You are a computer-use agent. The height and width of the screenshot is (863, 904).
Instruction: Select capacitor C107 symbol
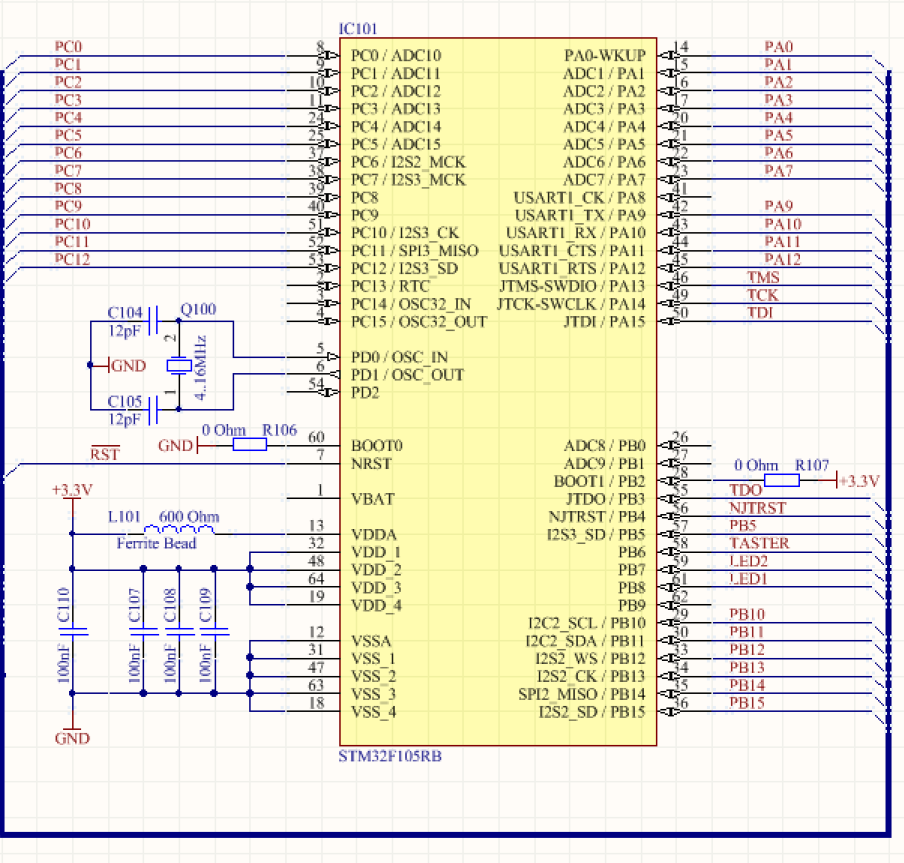pyautogui.click(x=143, y=631)
